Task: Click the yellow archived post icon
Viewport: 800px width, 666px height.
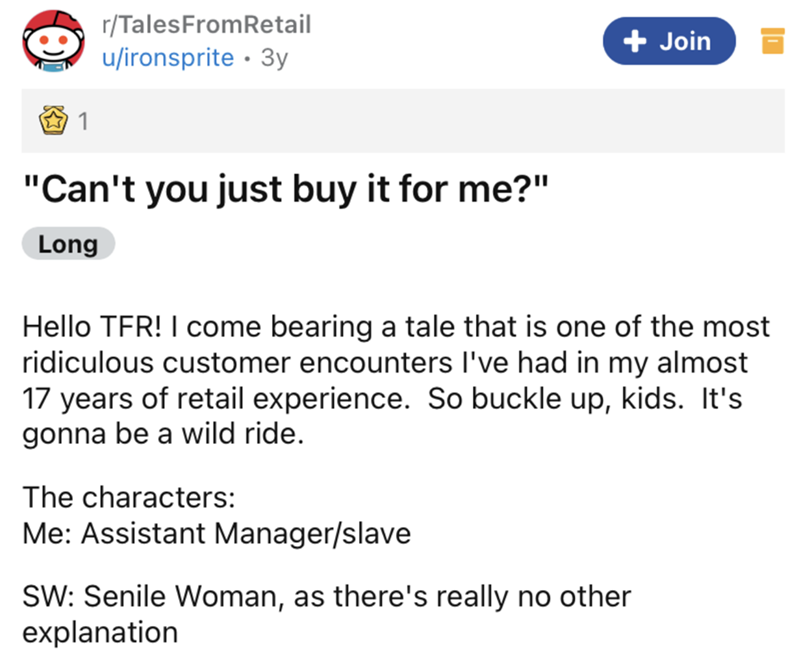Action: tap(771, 42)
